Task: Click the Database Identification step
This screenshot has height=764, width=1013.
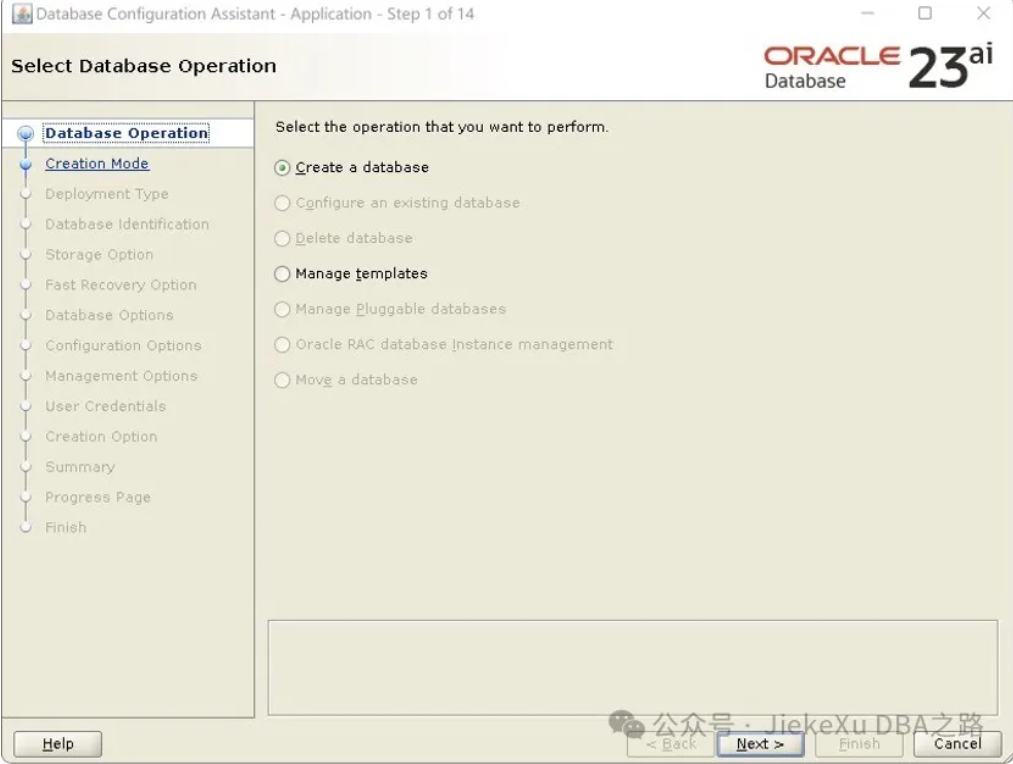Action: 127,224
